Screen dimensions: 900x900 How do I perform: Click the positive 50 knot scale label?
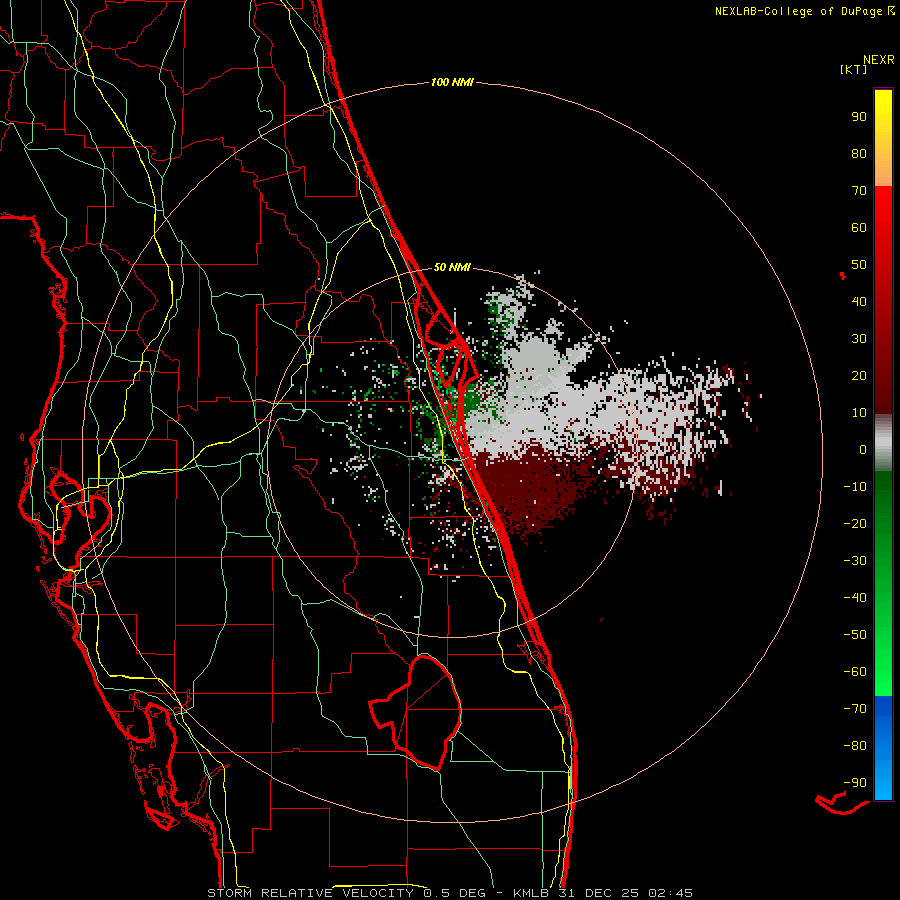pos(859,265)
